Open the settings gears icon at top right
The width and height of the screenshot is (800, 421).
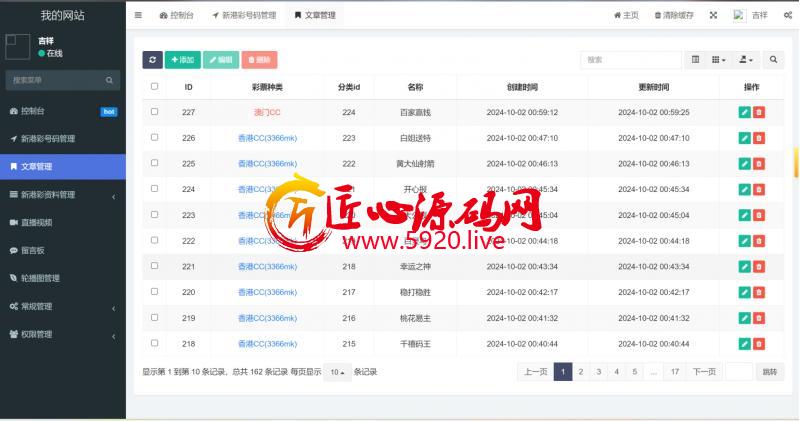click(x=787, y=16)
